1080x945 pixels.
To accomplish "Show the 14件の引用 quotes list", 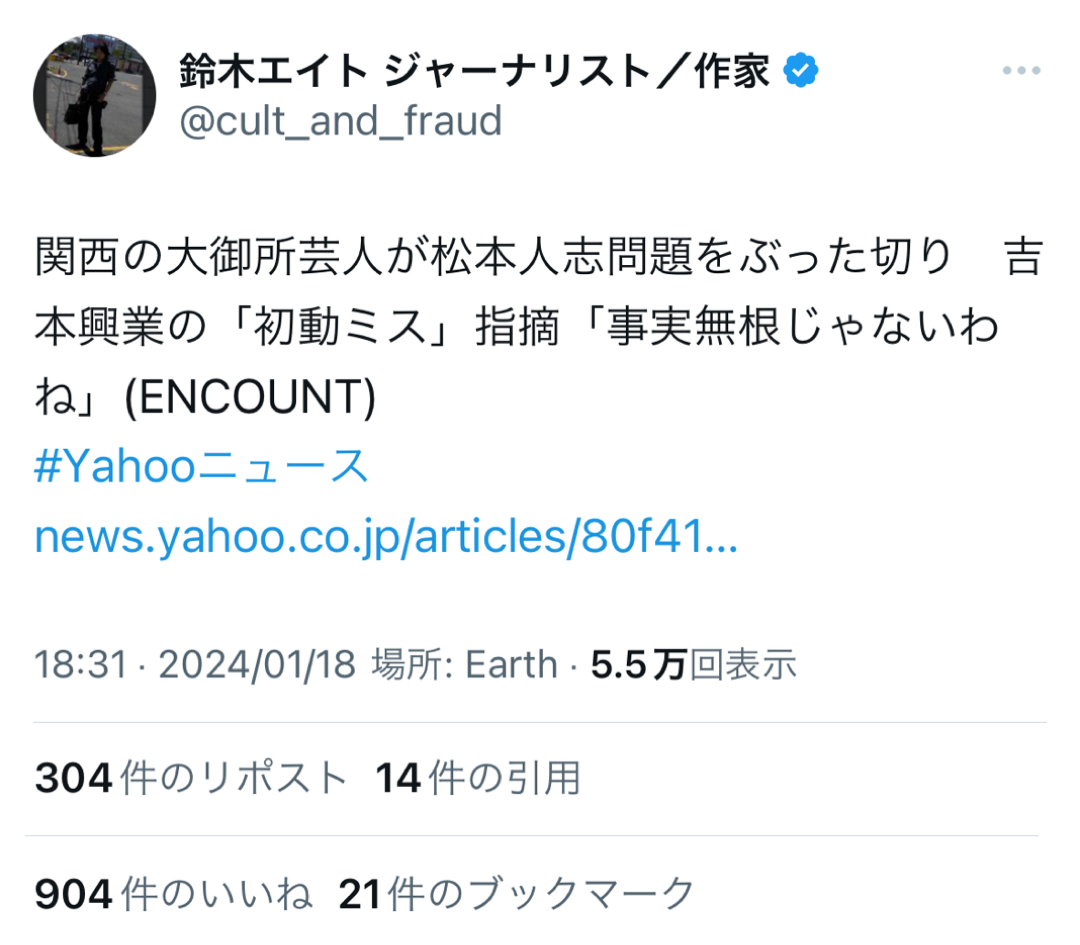I will tap(478, 778).
